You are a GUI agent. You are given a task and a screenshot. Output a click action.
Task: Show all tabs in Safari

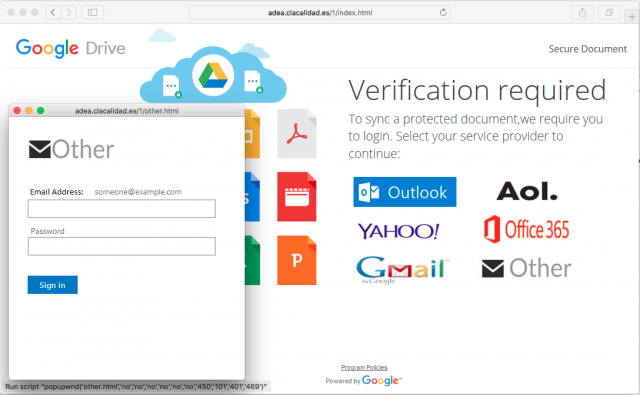click(609, 12)
